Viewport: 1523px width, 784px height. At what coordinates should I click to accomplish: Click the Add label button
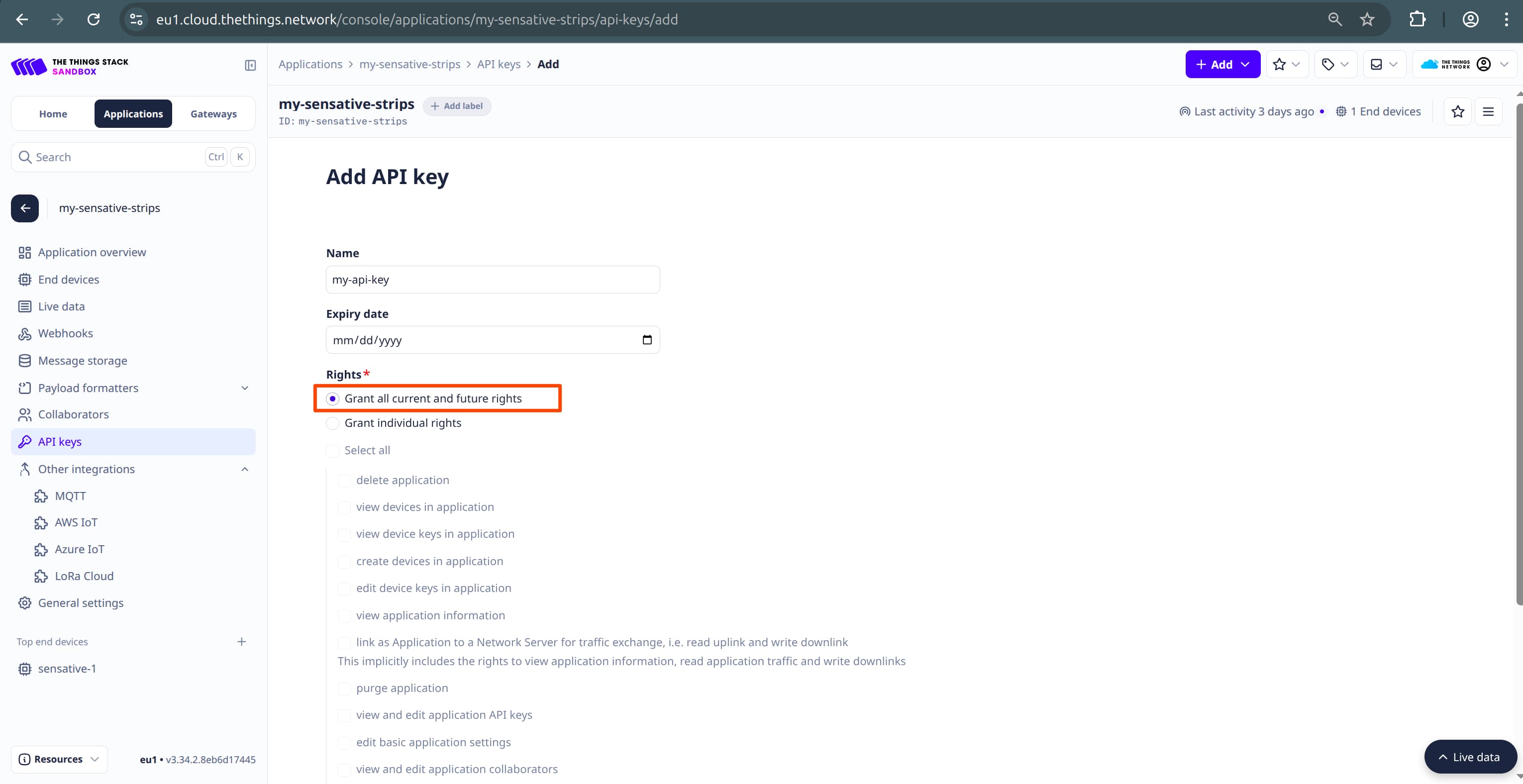click(456, 106)
